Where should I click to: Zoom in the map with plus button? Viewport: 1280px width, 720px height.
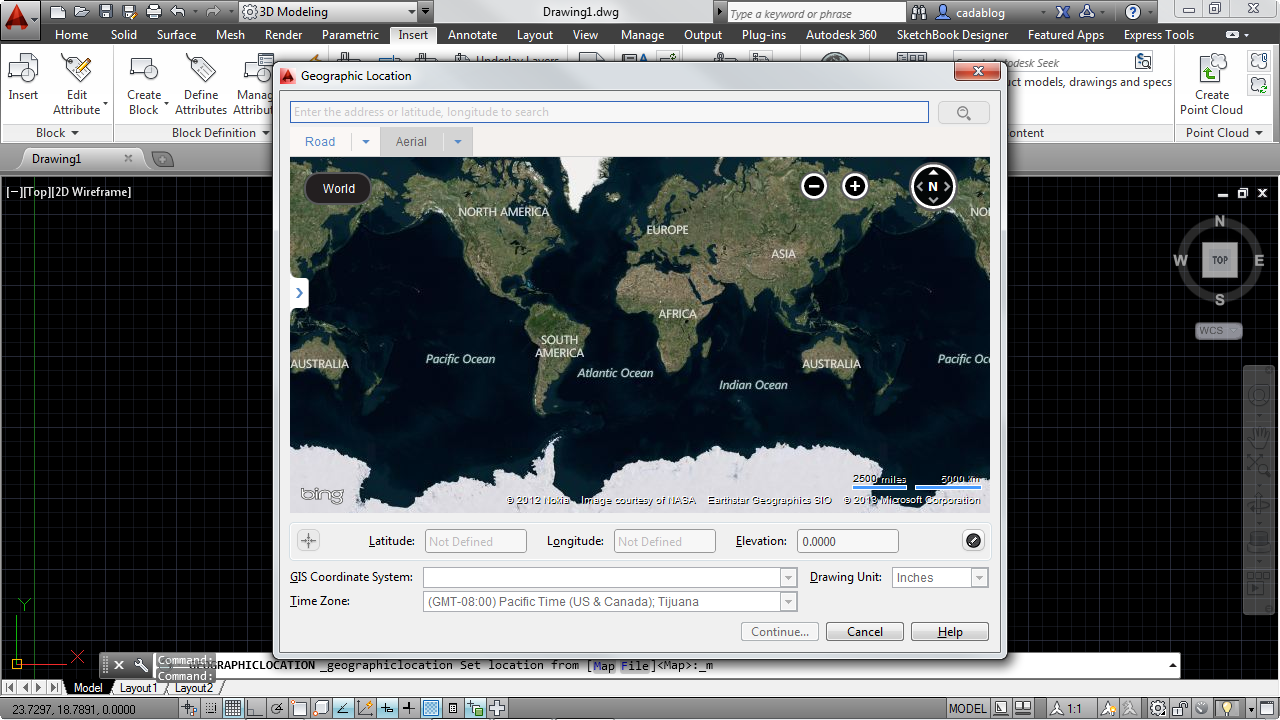click(x=854, y=186)
